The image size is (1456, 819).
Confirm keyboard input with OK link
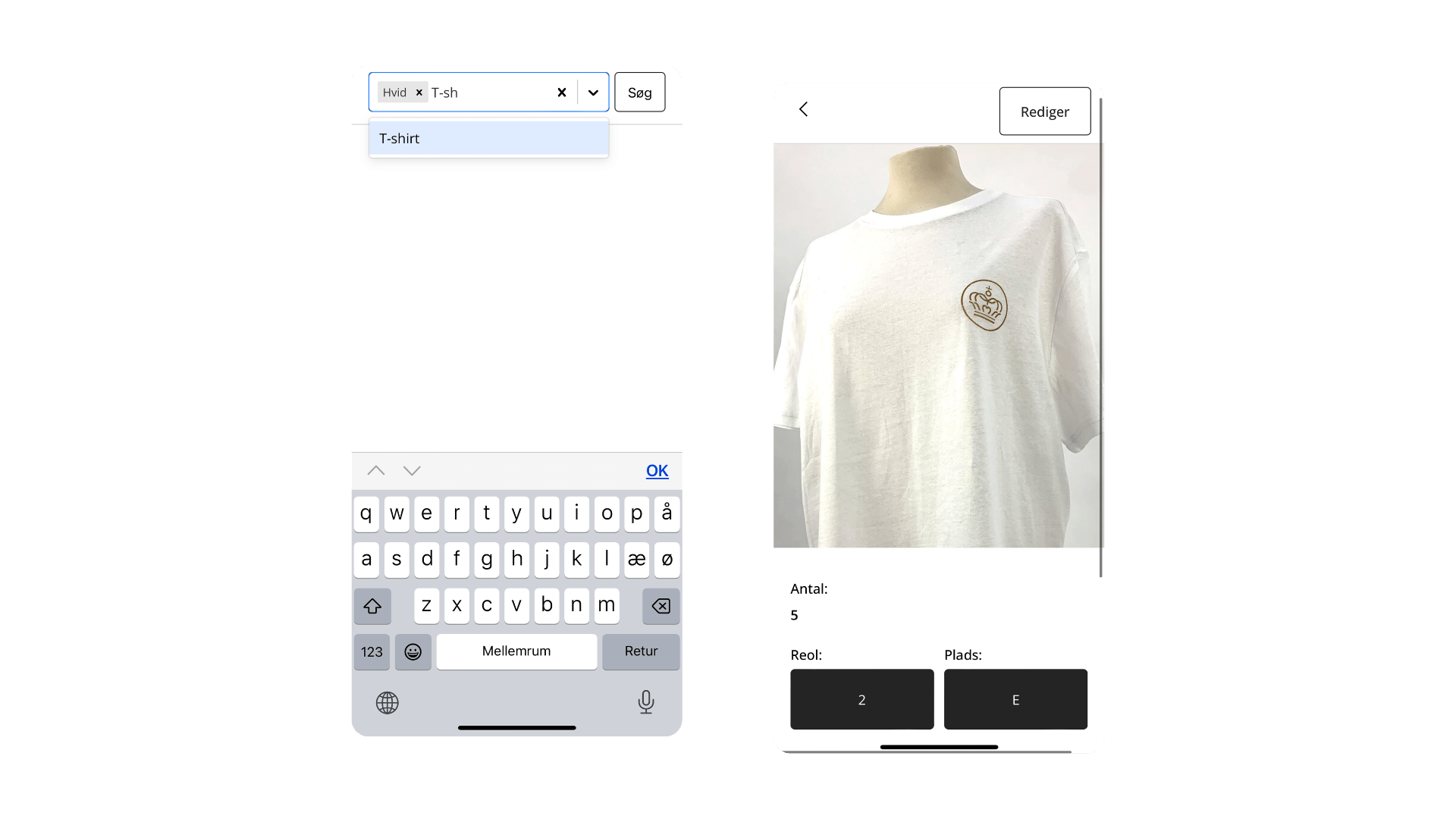pyautogui.click(x=655, y=470)
